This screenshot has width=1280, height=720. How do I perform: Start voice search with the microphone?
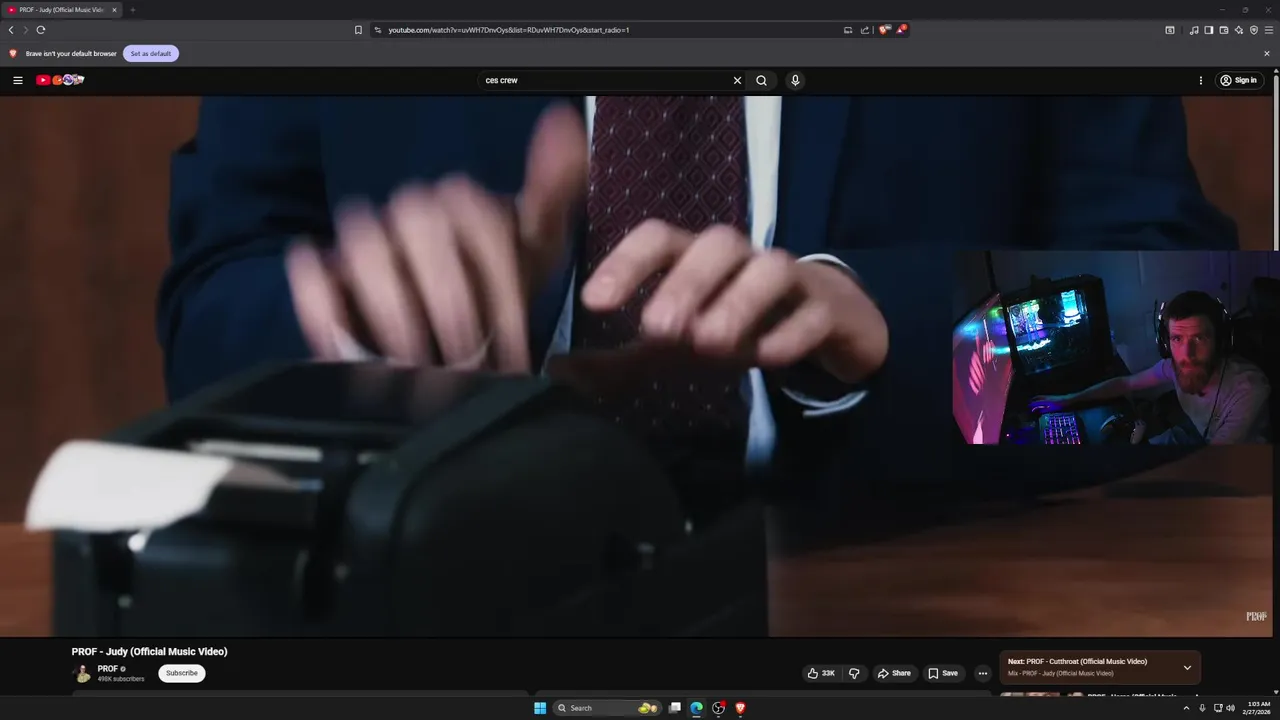[x=795, y=80]
